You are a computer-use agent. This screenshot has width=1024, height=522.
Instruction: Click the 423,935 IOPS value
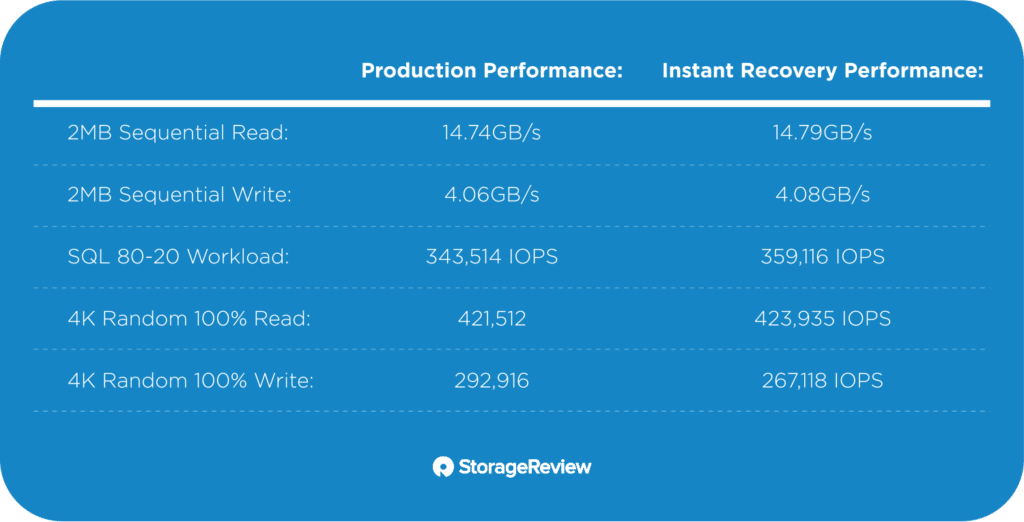coord(823,319)
